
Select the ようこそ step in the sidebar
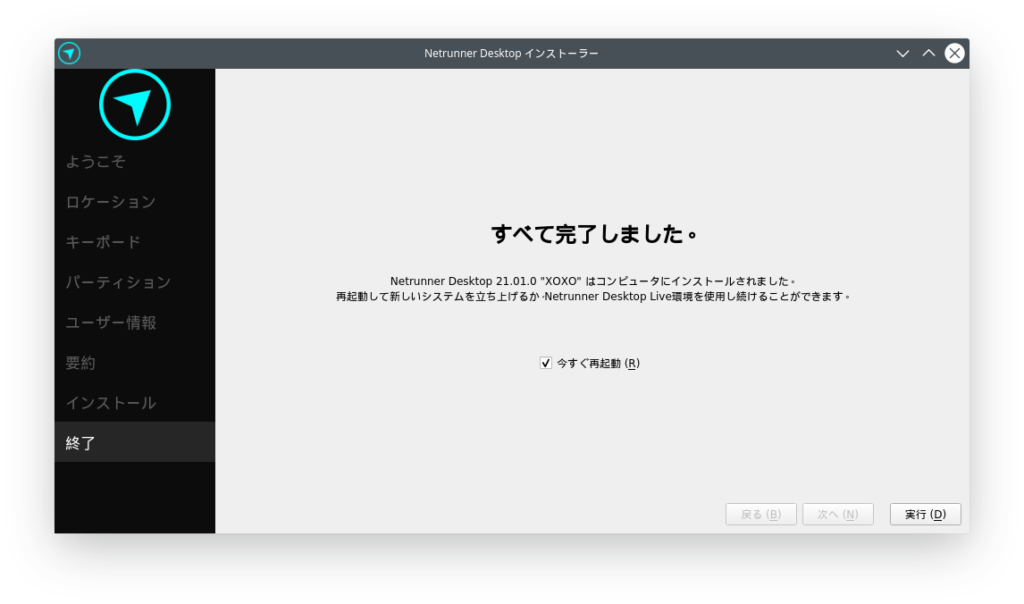96,161
